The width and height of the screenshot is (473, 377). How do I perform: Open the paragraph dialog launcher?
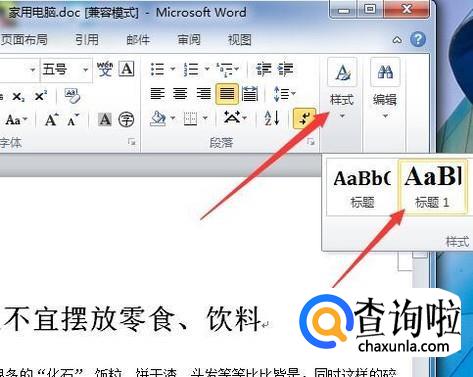pyautogui.click(x=311, y=143)
